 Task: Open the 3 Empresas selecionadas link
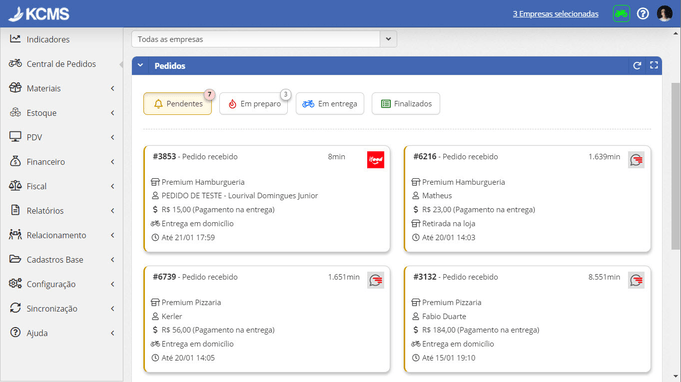tap(555, 14)
